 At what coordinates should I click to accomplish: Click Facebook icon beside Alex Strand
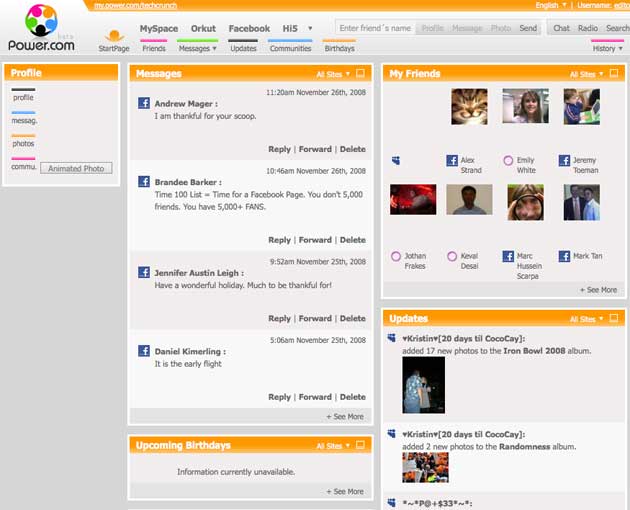coord(452,160)
